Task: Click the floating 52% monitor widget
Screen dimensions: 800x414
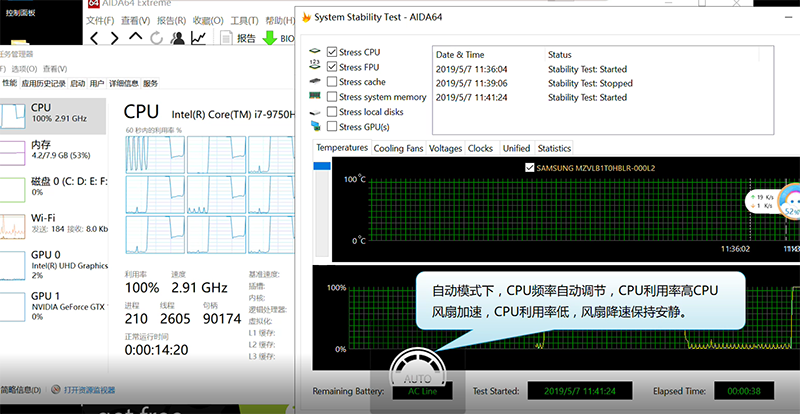Action: (789, 203)
